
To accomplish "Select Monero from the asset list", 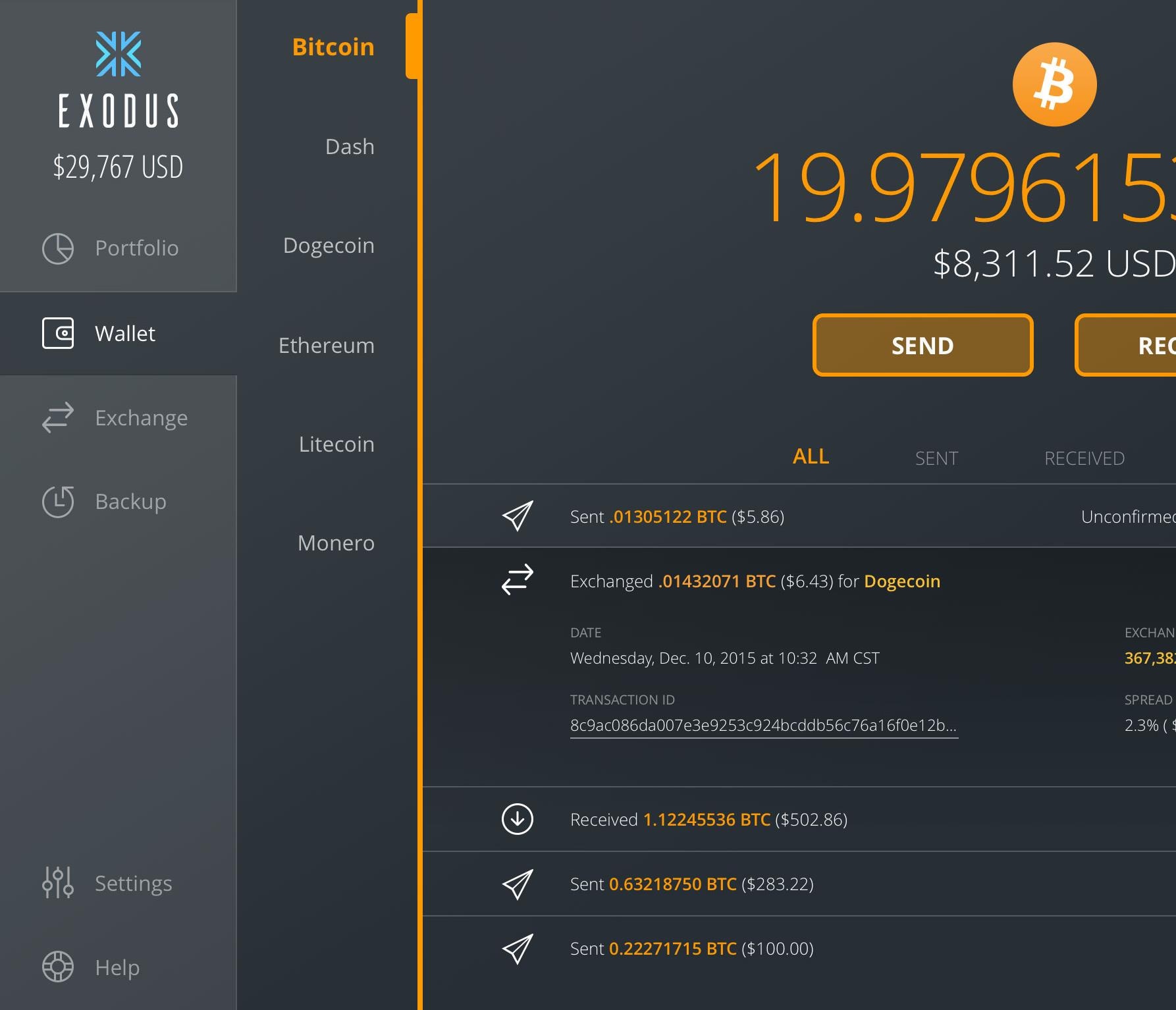I will click(336, 543).
